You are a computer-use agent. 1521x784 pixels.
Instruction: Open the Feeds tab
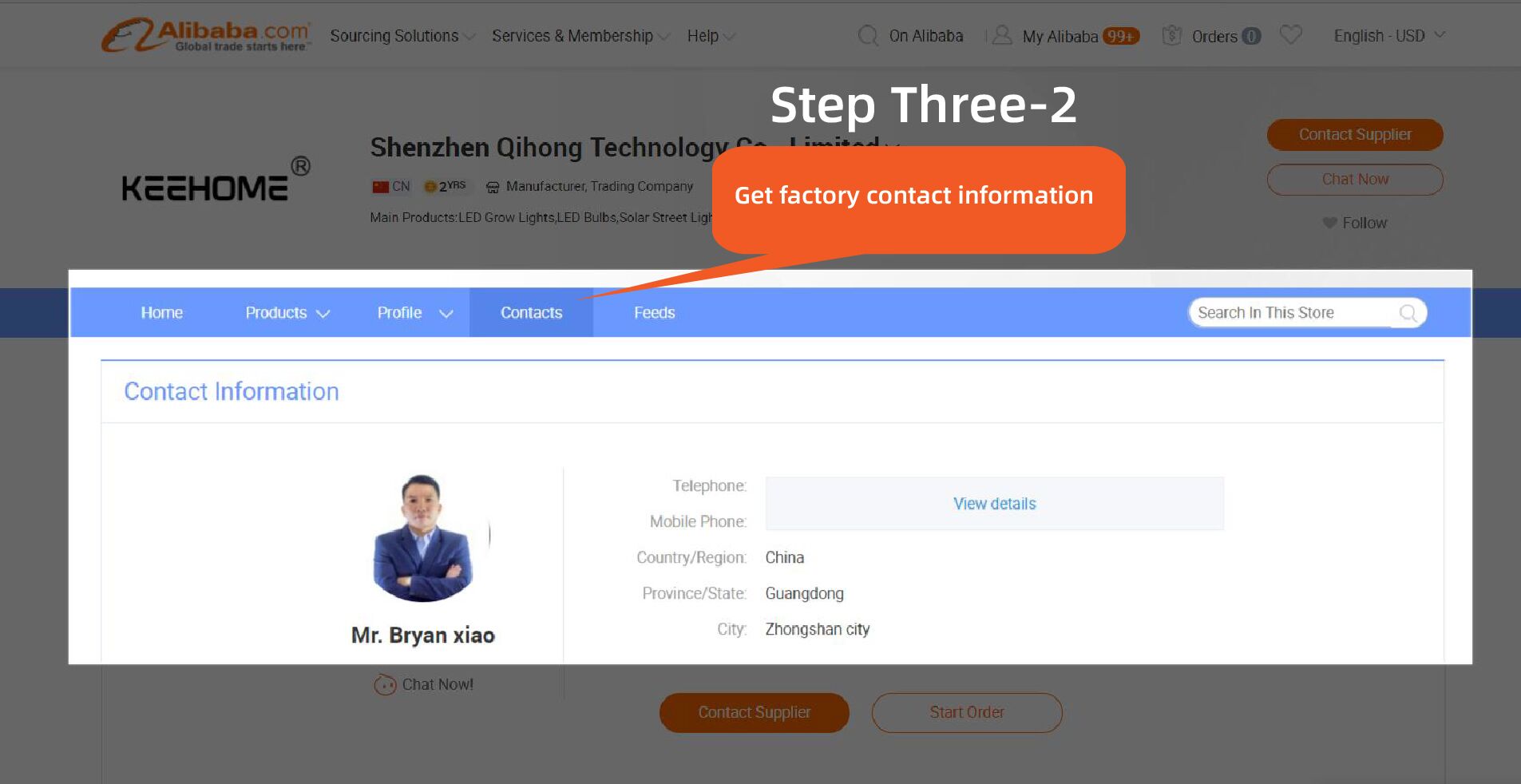654,313
